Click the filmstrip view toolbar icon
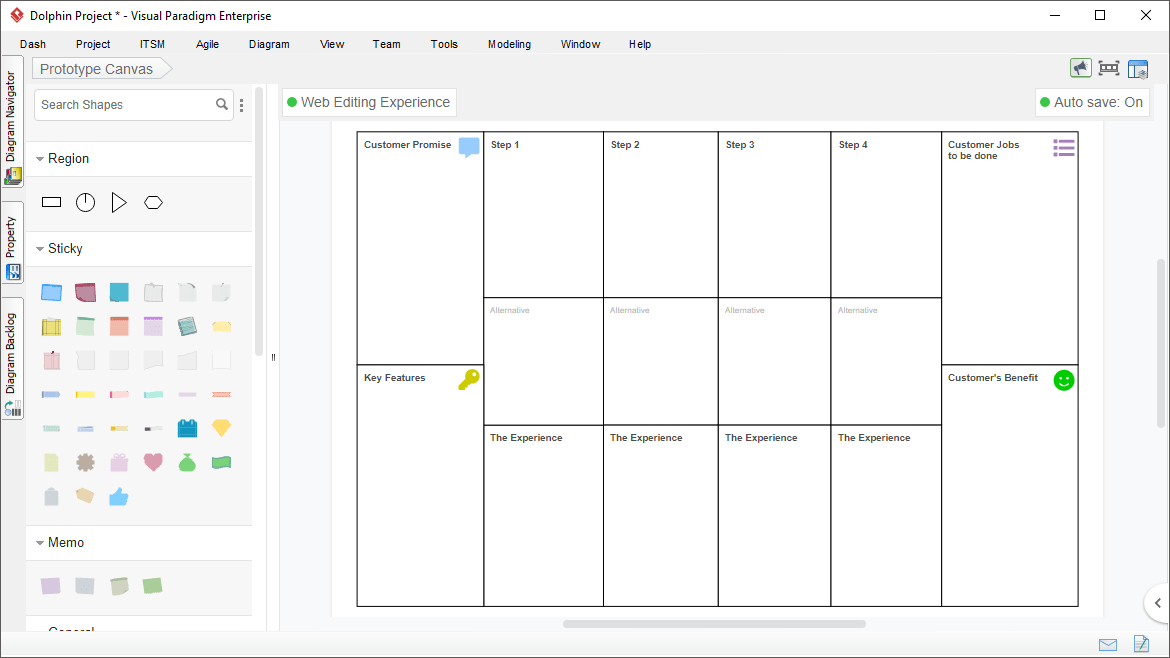Image resolution: width=1170 pixels, height=658 pixels. tap(1109, 67)
